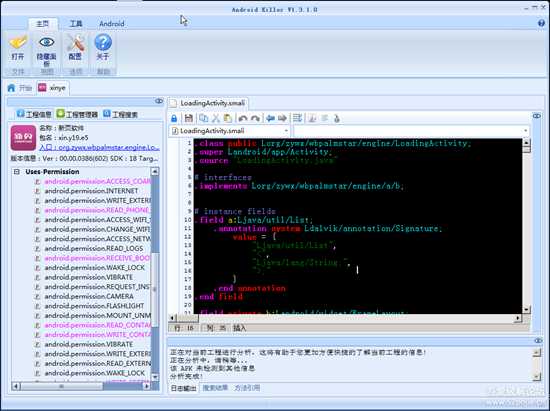
Task: Toggle the eye icon beside the code editor
Action: [x=537, y=116]
